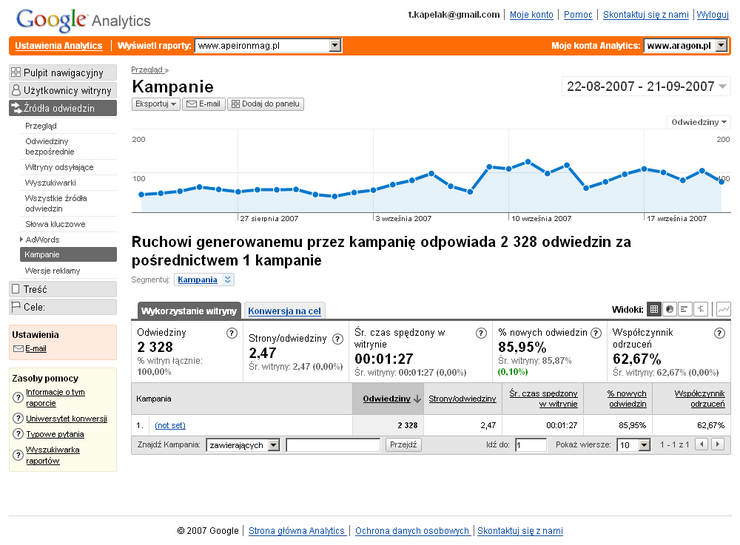The image size is (740, 545).
Task: Click Dodaj do panelu button
Action: pyautogui.click(x=266, y=104)
